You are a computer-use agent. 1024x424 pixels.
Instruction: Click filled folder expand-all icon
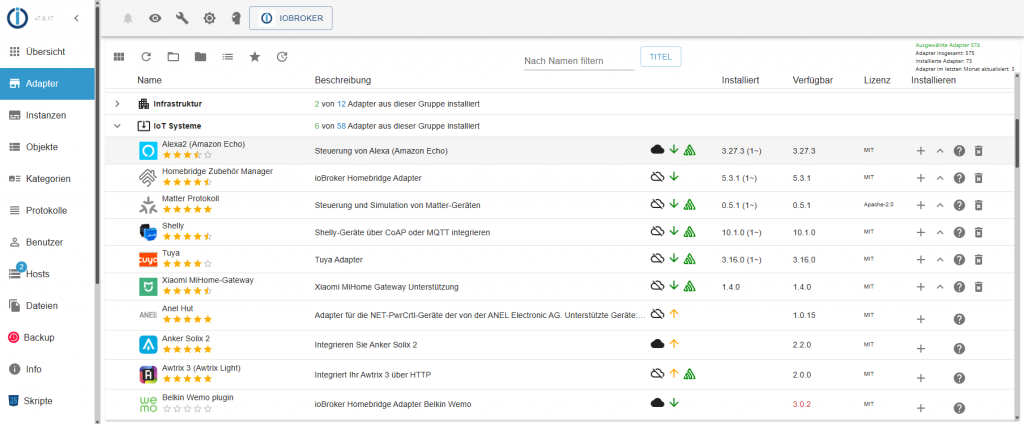click(200, 57)
